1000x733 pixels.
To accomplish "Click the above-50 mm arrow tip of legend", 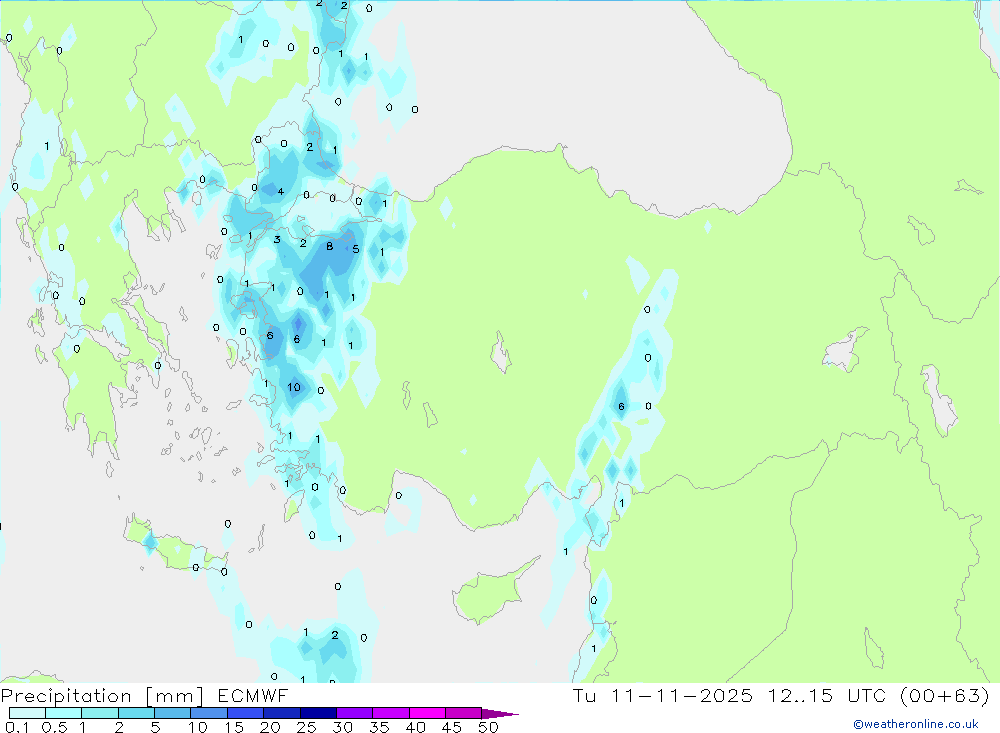I will point(499,714).
